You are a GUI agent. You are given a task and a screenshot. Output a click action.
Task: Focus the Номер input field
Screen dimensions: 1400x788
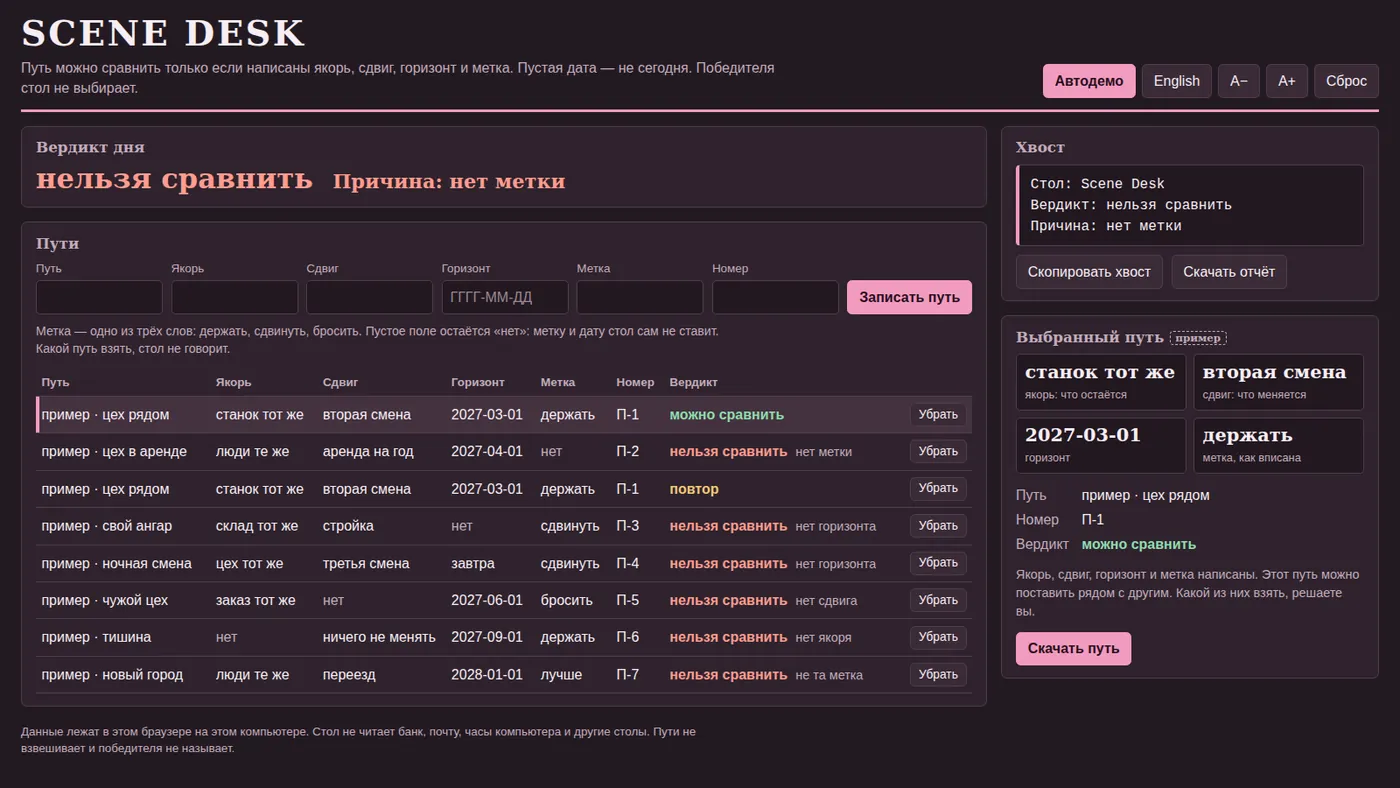775,297
